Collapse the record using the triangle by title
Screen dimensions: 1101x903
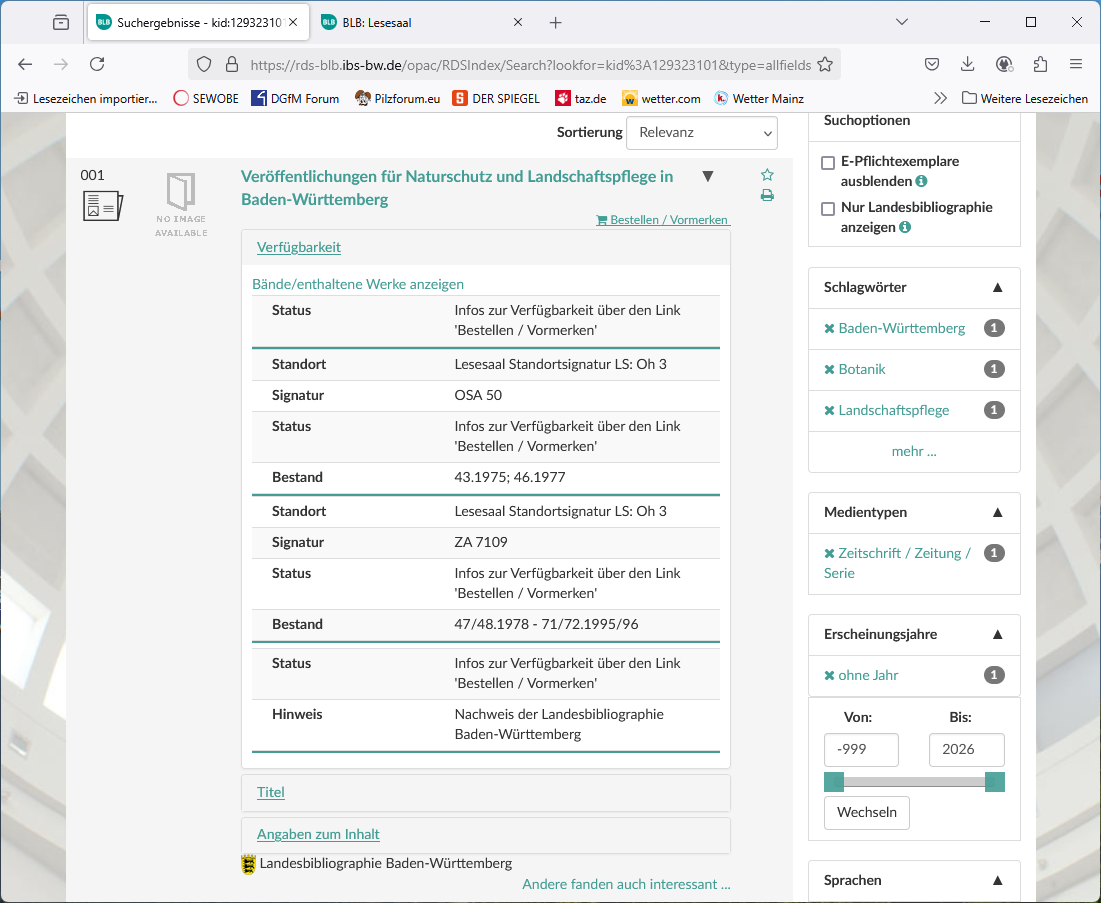(x=708, y=177)
